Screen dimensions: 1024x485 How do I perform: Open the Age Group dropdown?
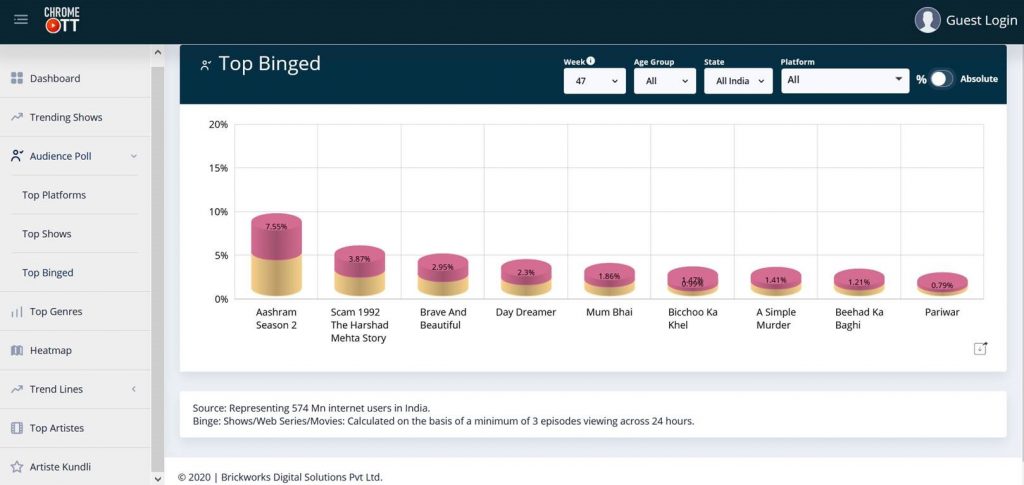664,81
